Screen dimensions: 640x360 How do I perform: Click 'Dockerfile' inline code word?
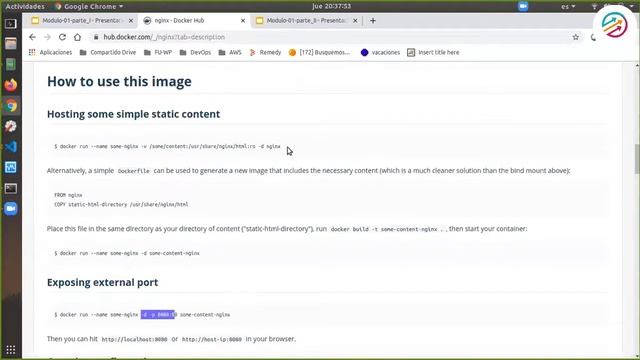(x=133, y=171)
